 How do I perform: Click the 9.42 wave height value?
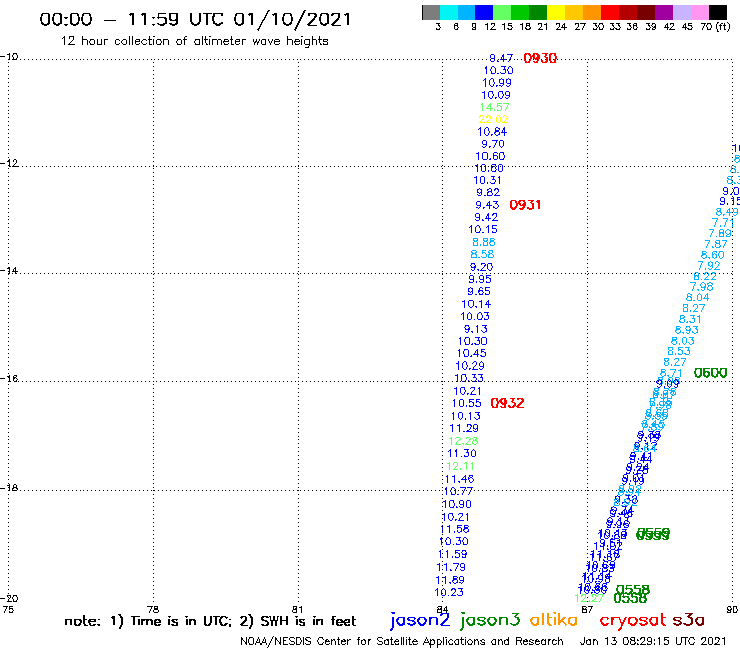(x=486, y=217)
